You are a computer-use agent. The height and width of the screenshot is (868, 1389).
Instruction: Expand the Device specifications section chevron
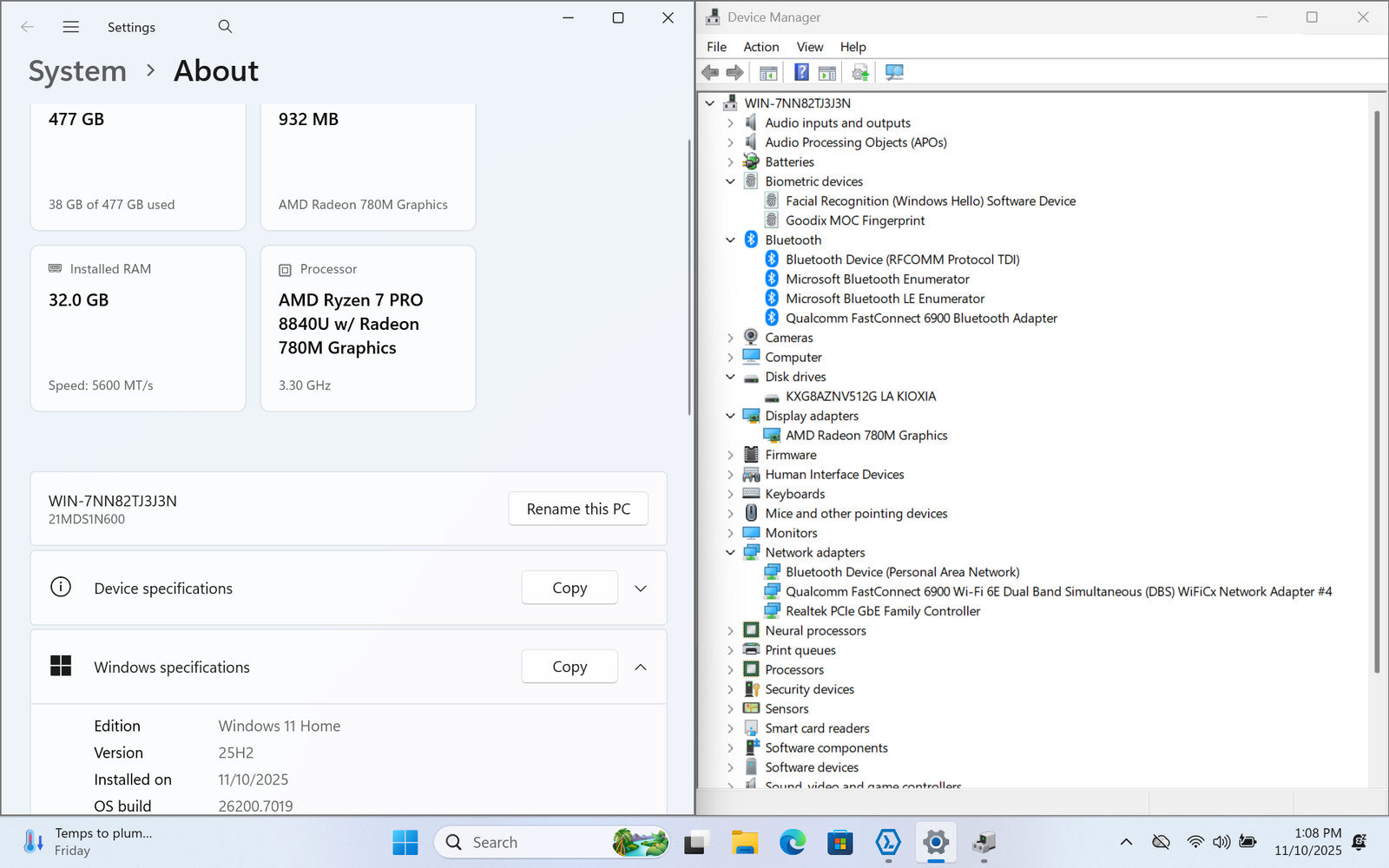coord(641,589)
